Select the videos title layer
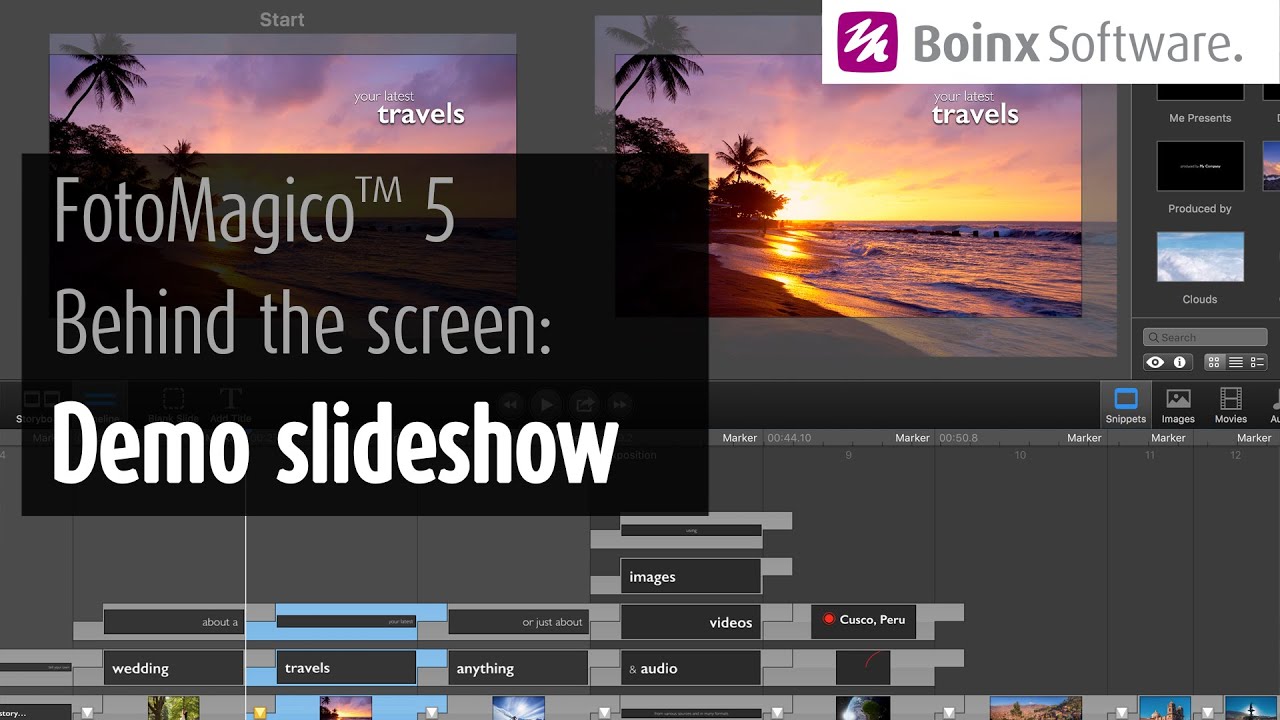The height and width of the screenshot is (720, 1280). (x=691, y=622)
